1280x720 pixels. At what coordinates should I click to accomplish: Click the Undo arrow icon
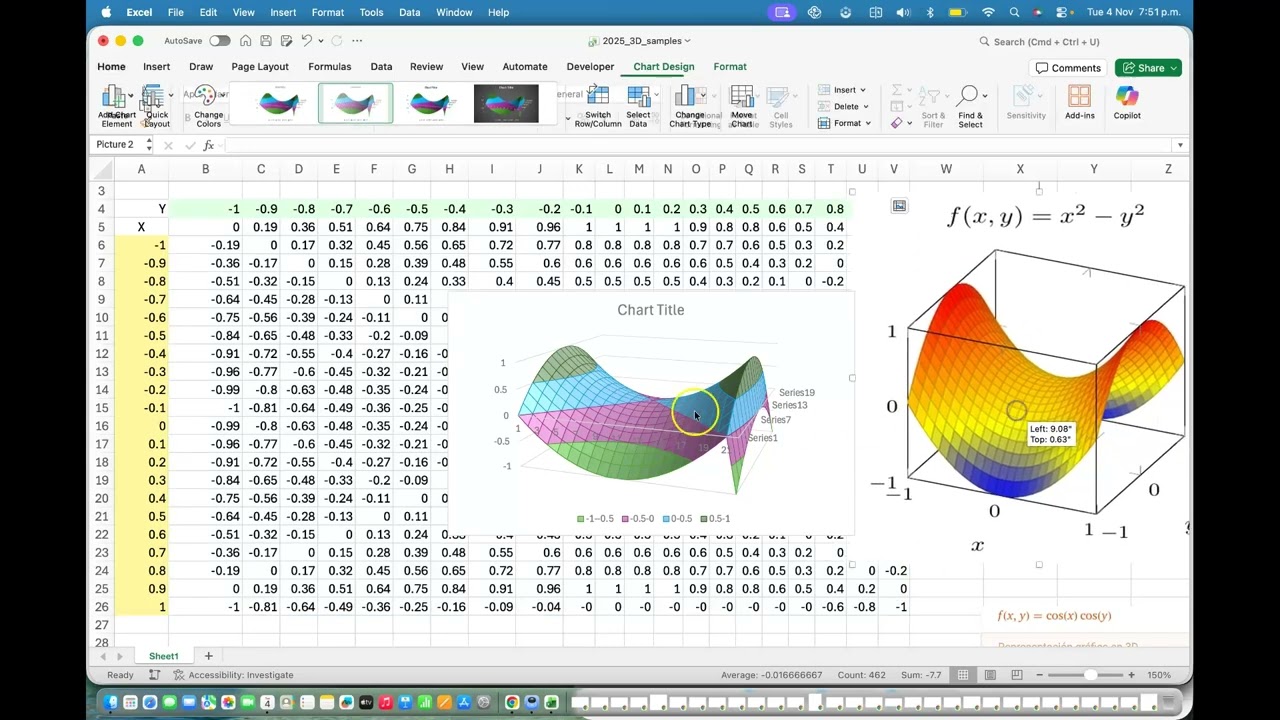307,41
